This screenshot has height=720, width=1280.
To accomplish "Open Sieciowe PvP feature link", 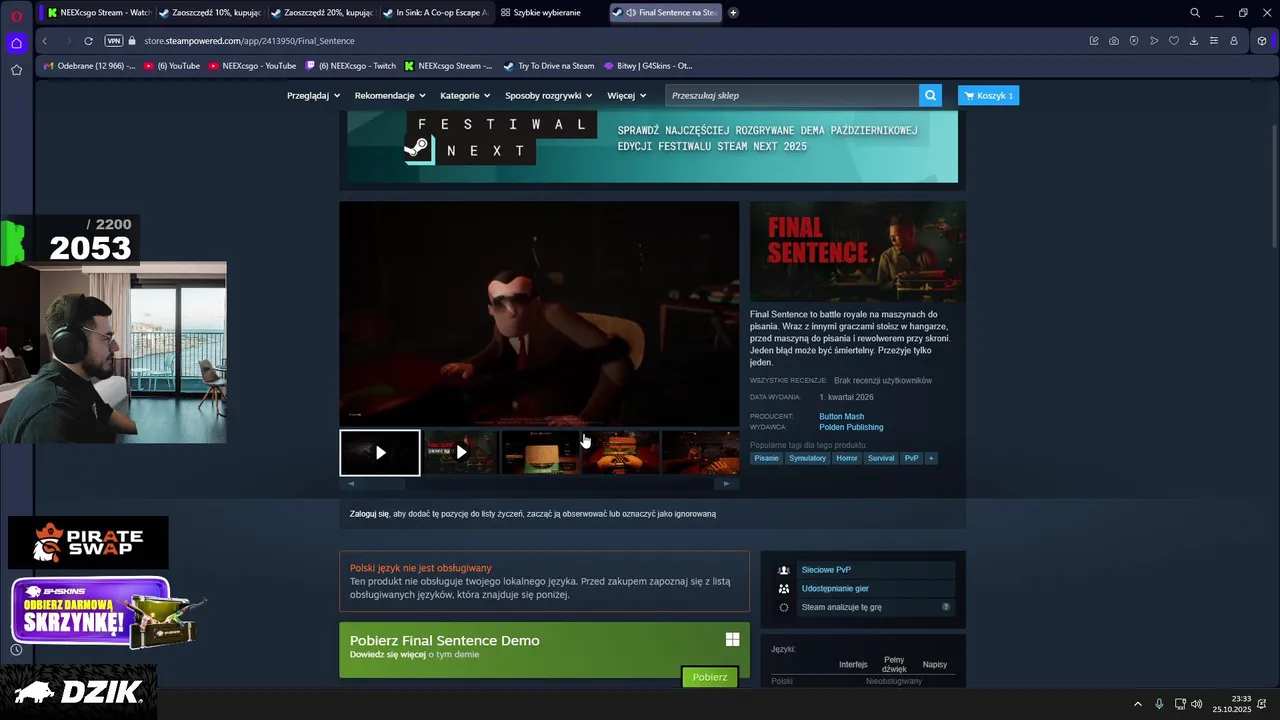I will coord(826,570).
